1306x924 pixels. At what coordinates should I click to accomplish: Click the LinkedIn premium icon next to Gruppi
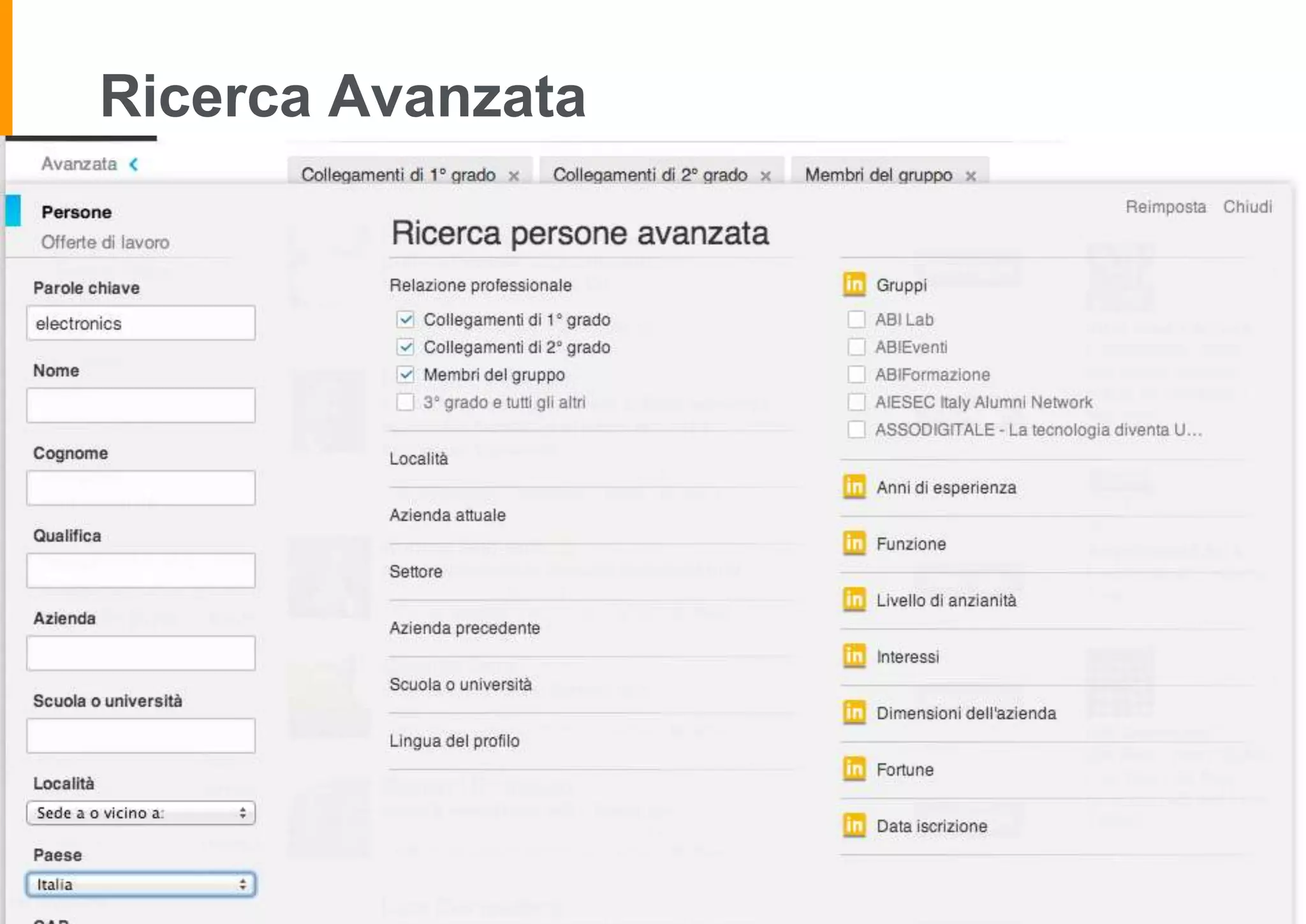tap(854, 284)
